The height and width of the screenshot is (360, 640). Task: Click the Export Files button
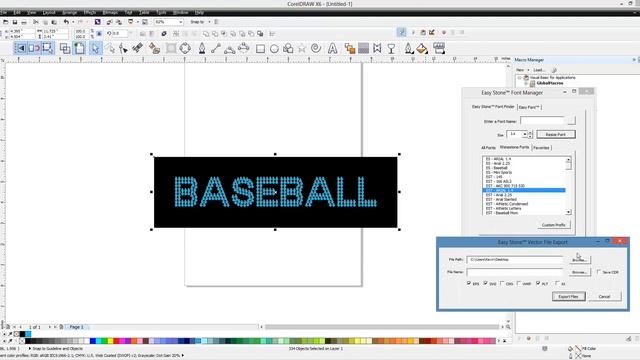569,296
